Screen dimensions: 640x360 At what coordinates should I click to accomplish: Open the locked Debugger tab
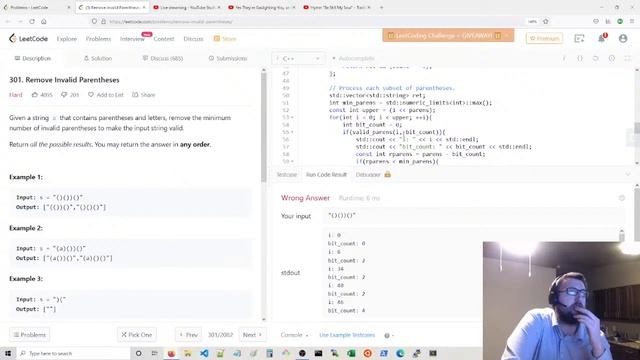(x=373, y=174)
